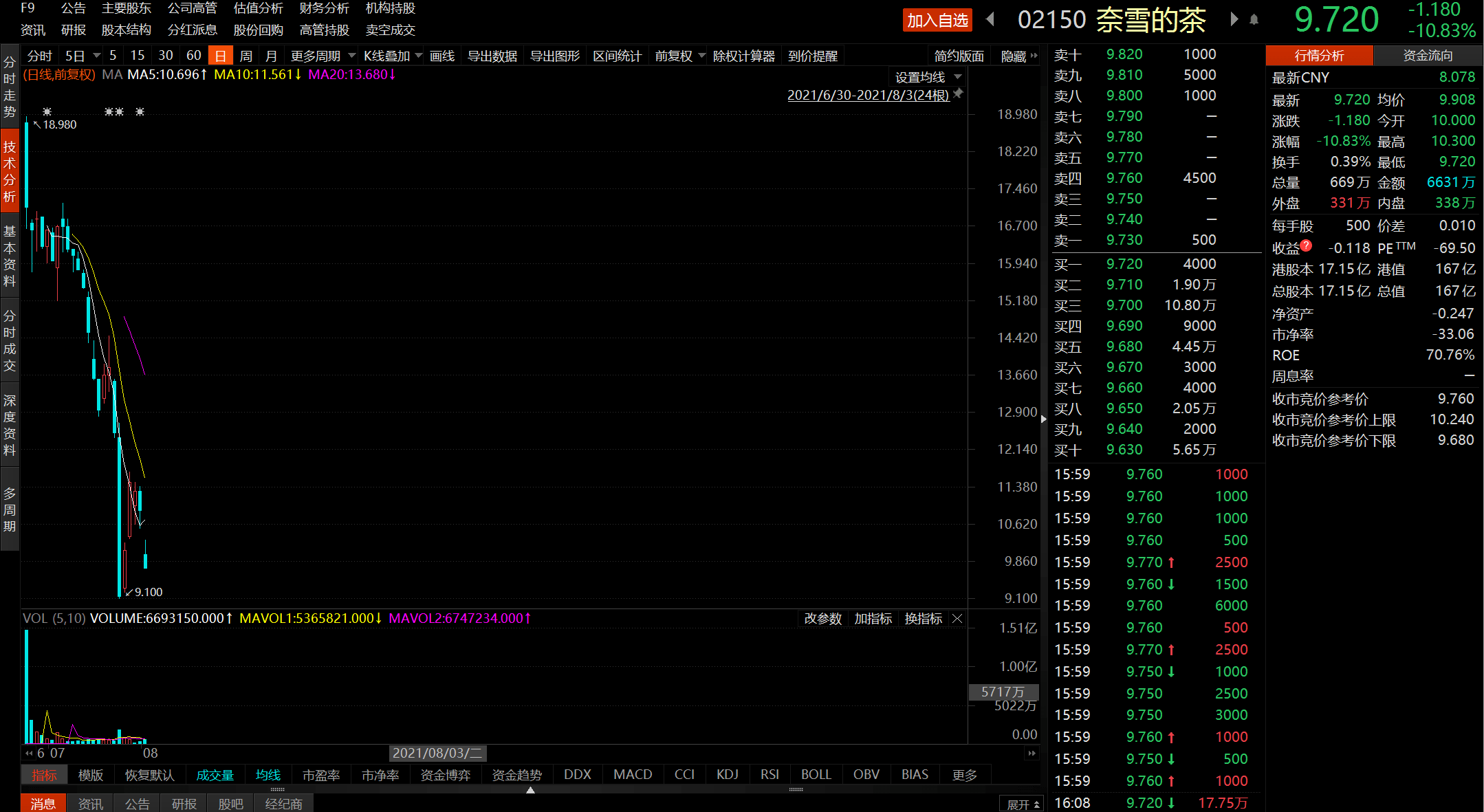Click 加入自选 button
The width and height of the screenshot is (1484, 812).
937,20
